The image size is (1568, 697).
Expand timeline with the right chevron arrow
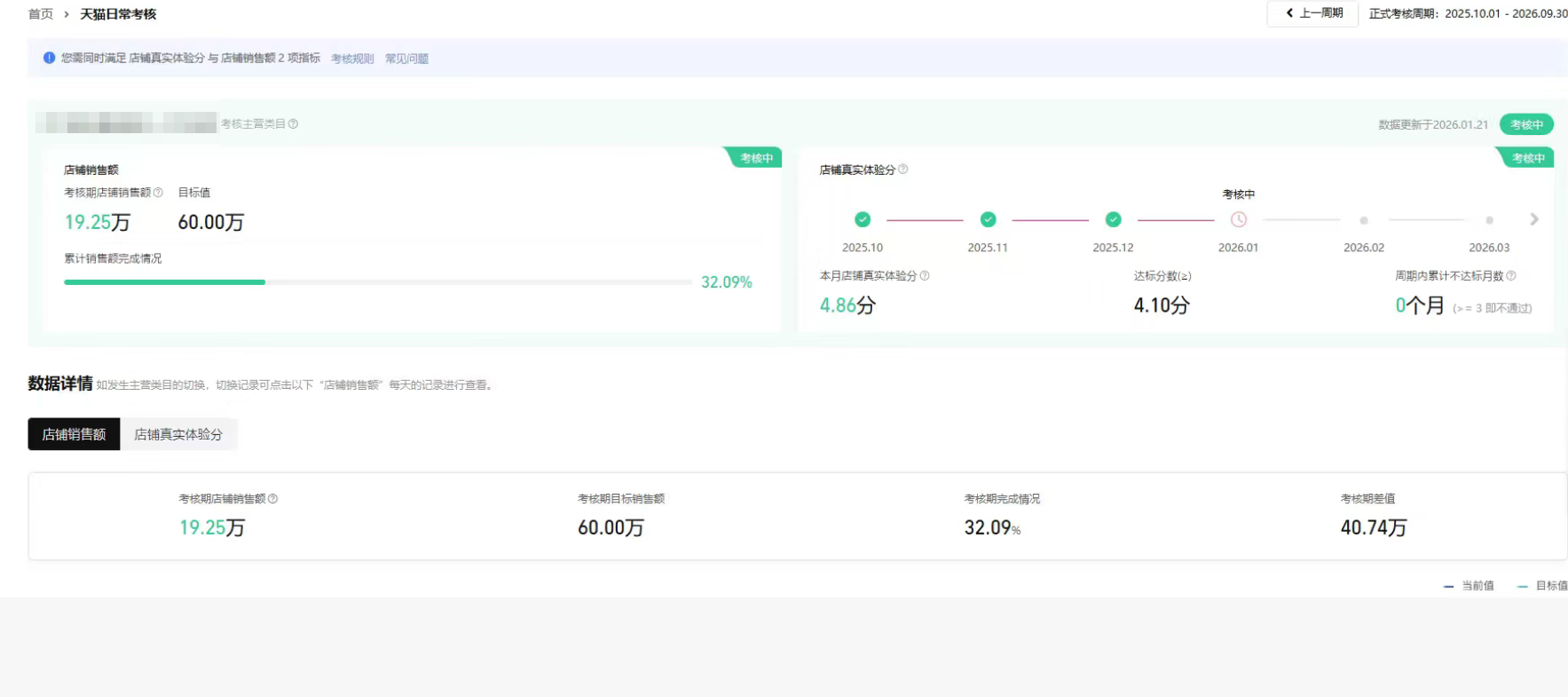pos(1533,219)
